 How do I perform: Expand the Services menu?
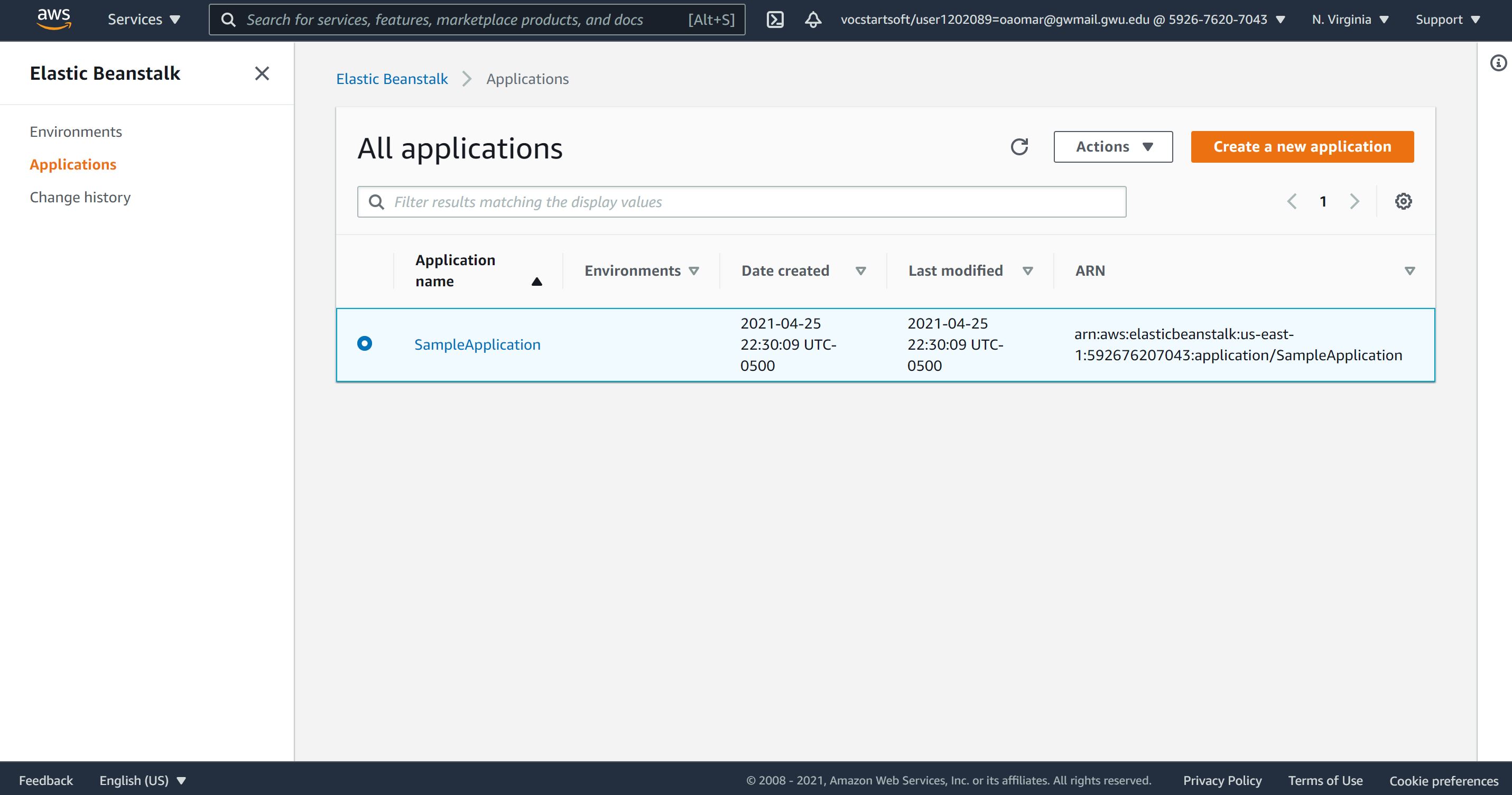(x=144, y=20)
